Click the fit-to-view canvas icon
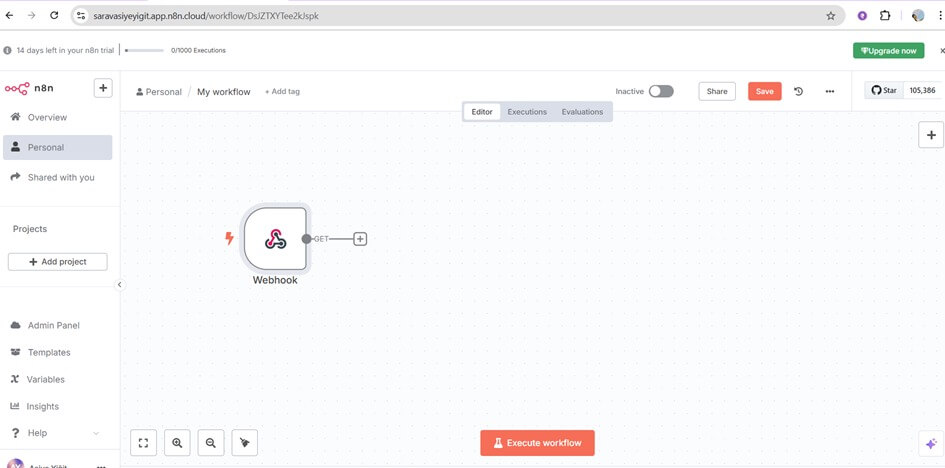The height and width of the screenshot is (468, 945). [x=144, y=442]
